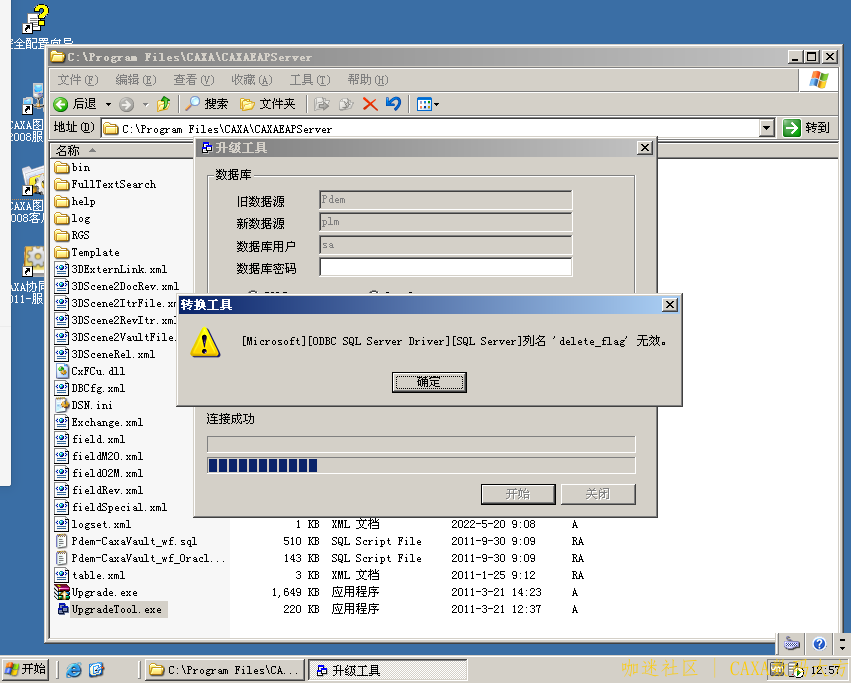Select the Upgrade.exe file icon

62,592
